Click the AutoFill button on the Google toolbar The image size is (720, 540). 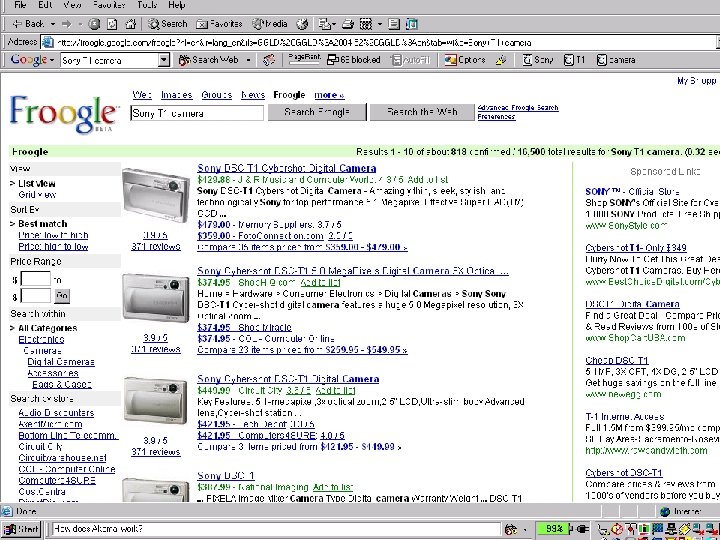pos(411,60)
